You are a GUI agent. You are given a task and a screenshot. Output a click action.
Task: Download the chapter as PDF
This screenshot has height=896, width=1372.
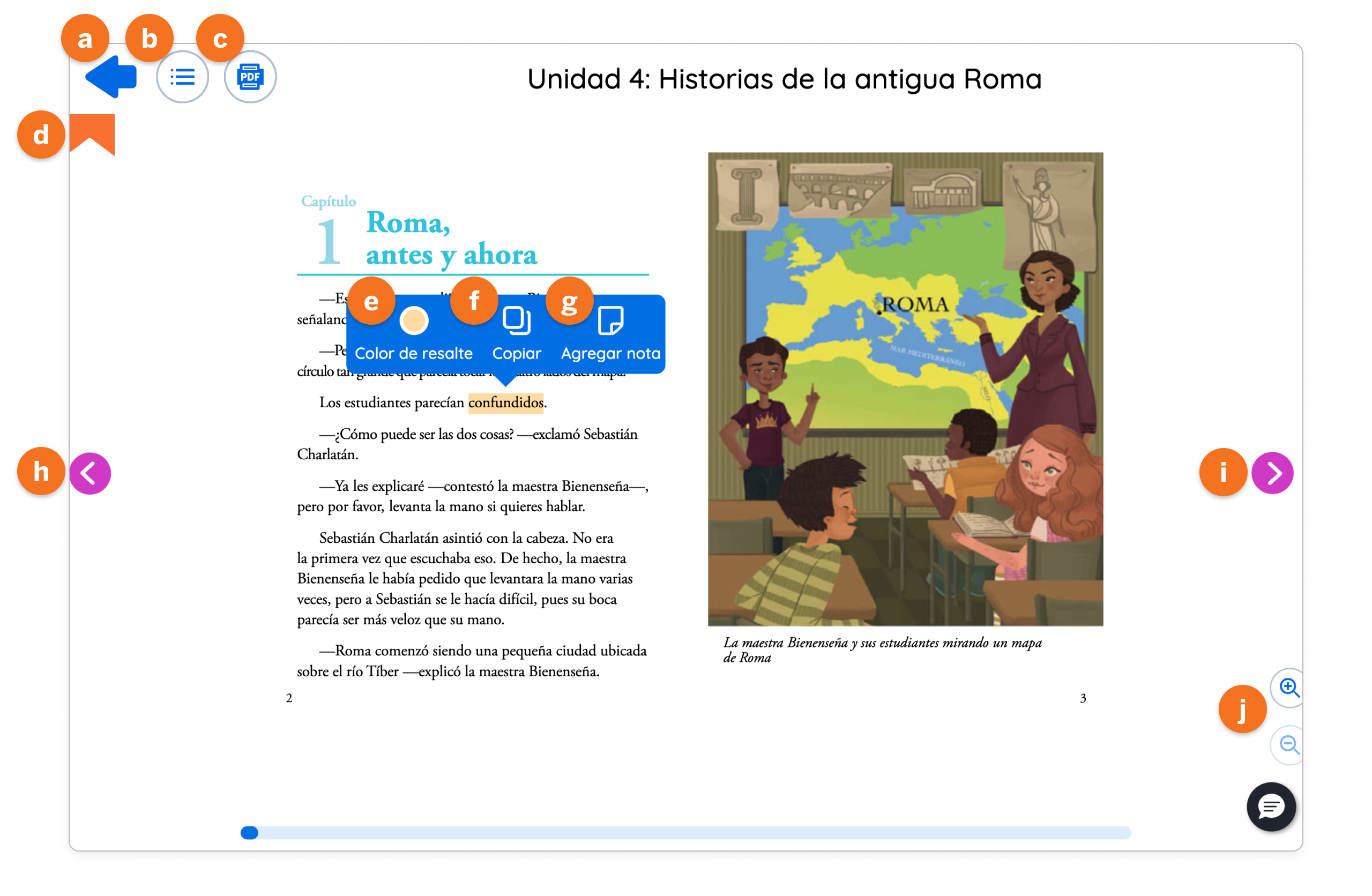click(x=250, y=76)
